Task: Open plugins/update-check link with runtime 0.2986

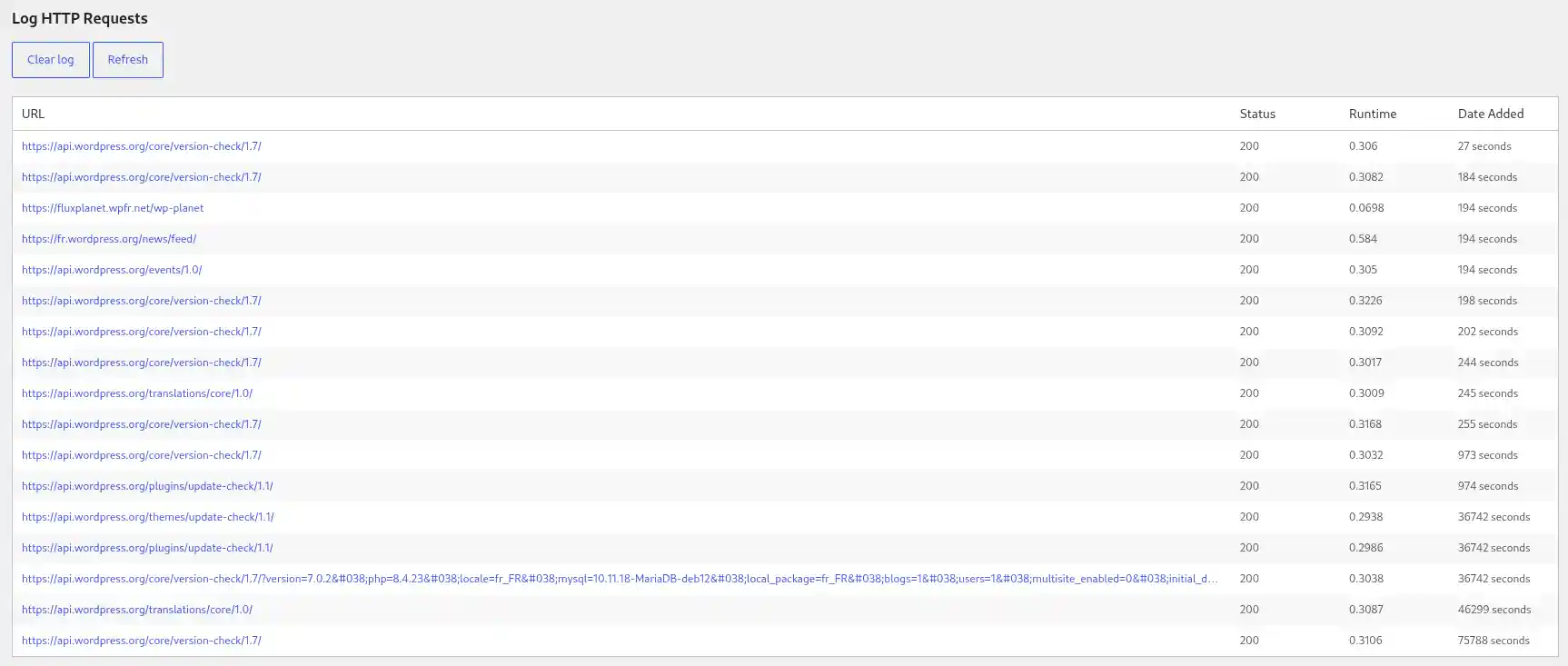Action: point(147,548)
